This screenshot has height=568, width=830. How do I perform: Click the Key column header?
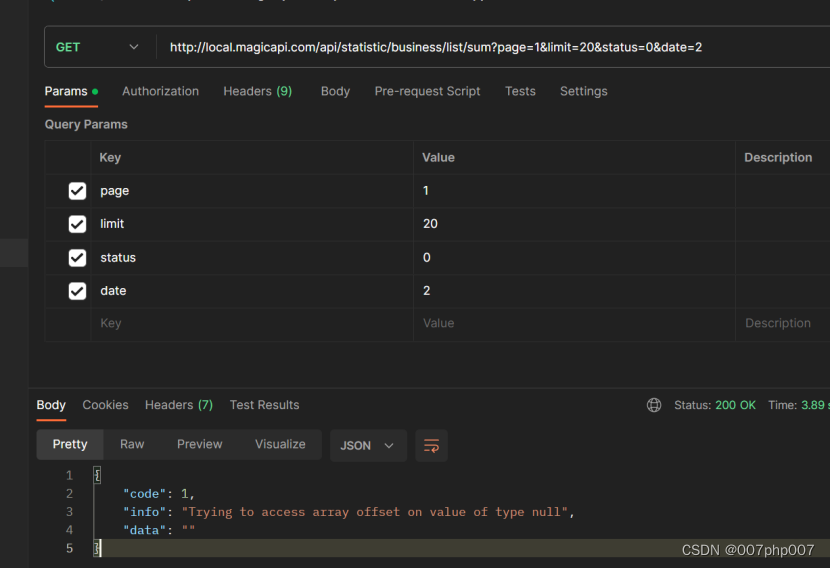[110, 158]
